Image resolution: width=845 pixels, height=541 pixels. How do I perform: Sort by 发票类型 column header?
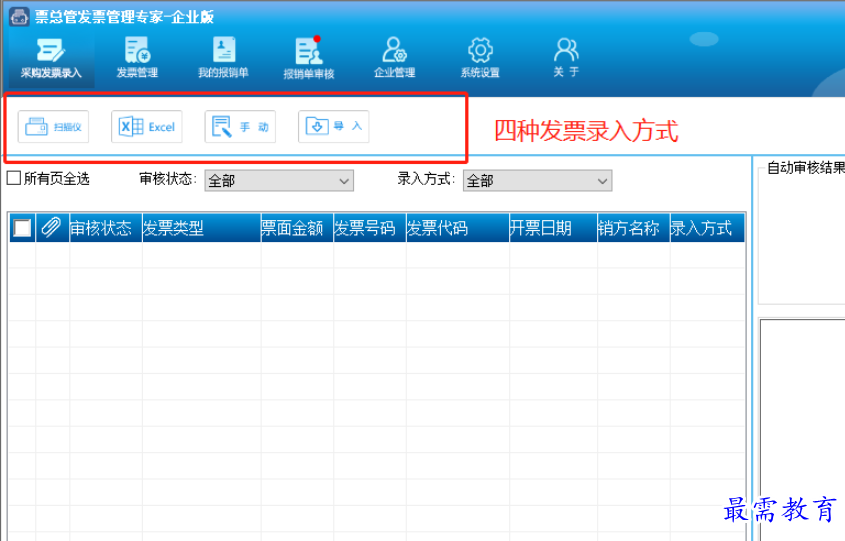[202, 227]
